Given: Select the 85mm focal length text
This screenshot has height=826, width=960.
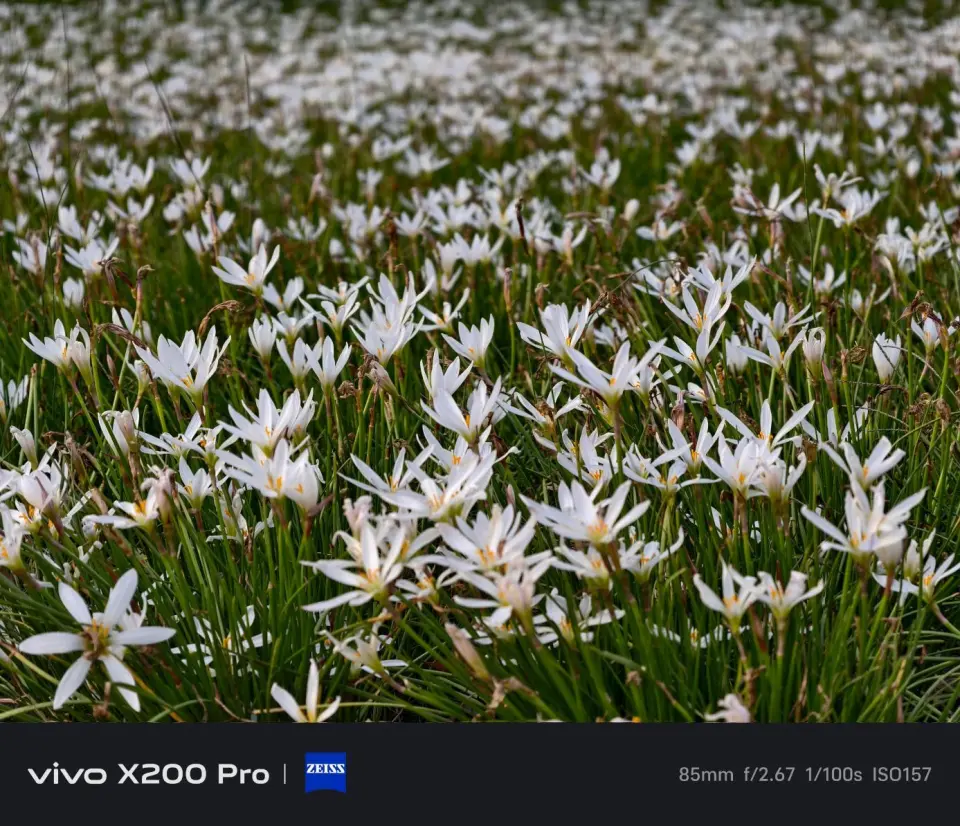Looking at the screenshot, I should 706,774.
